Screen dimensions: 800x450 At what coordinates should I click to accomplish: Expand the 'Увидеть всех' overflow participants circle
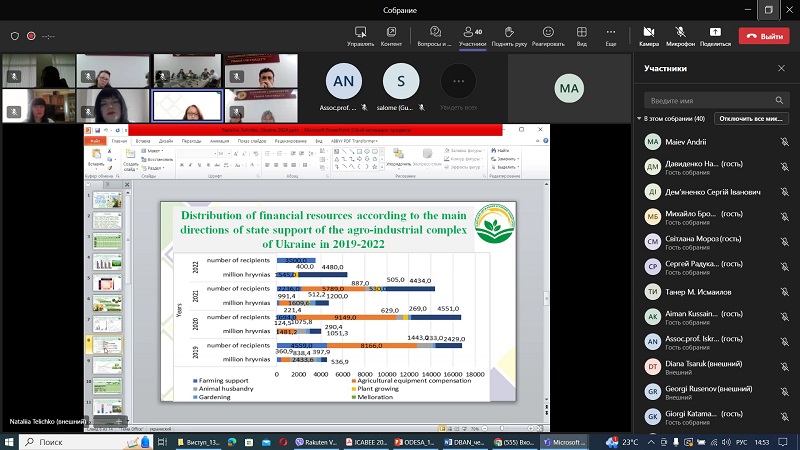click(x=458, y=82)
